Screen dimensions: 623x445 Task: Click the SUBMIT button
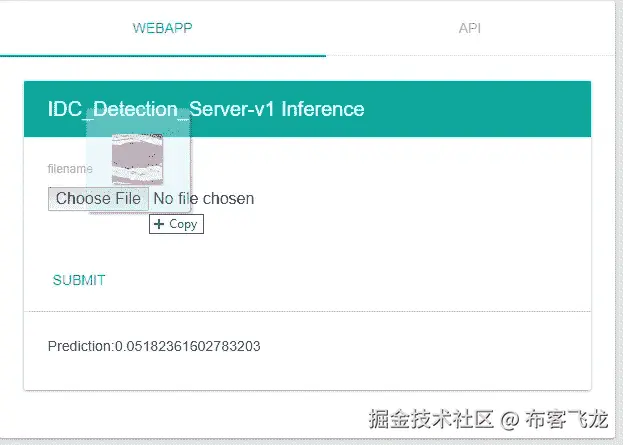point(79,280)
